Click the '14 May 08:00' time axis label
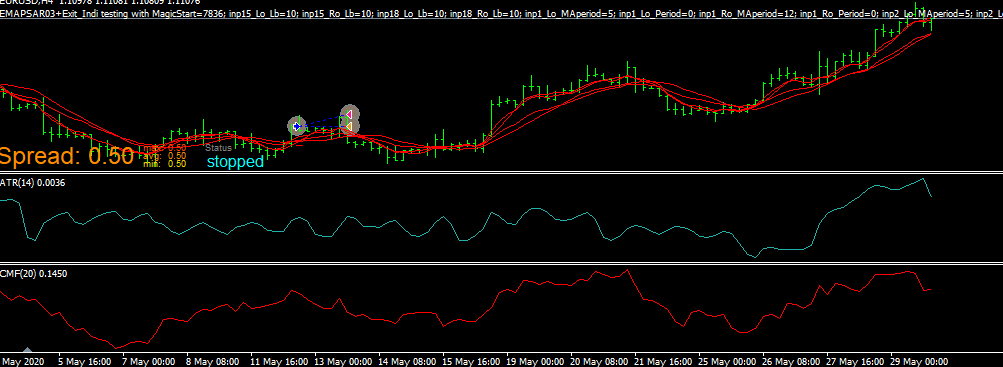Viewport: 1003px width, 367px height. pos(407,361)
